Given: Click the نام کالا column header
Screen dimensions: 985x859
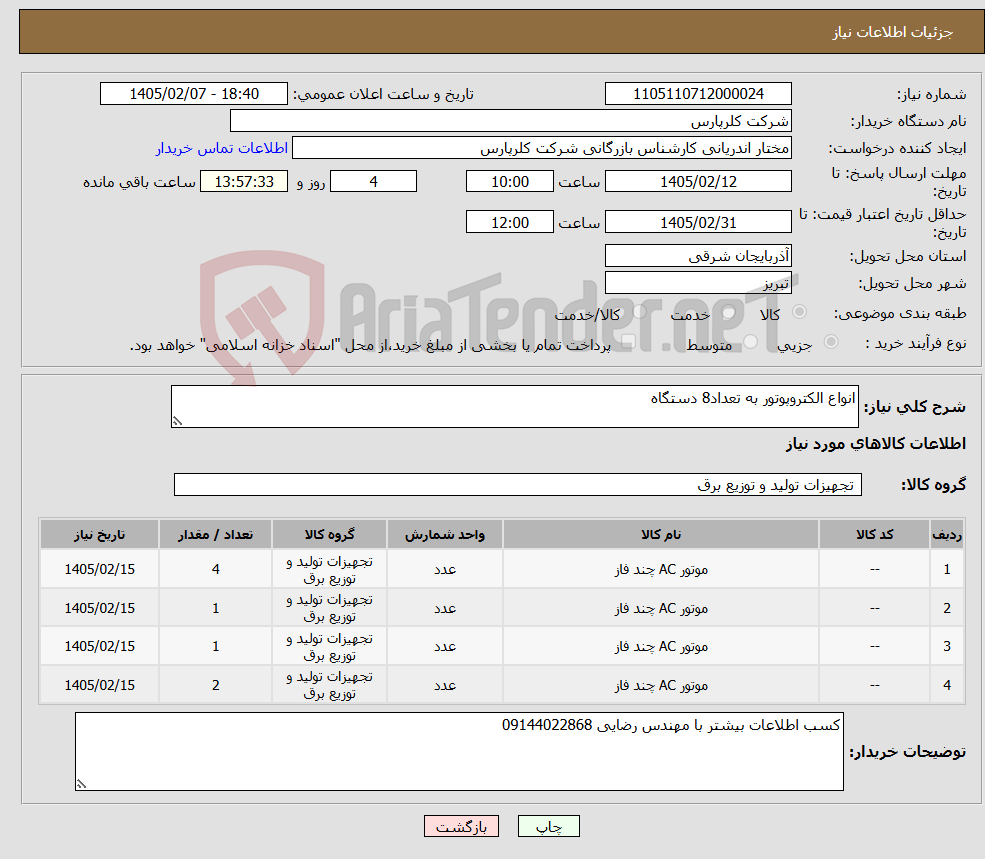Looking at the screenshot, I should (x=661, y=534).
